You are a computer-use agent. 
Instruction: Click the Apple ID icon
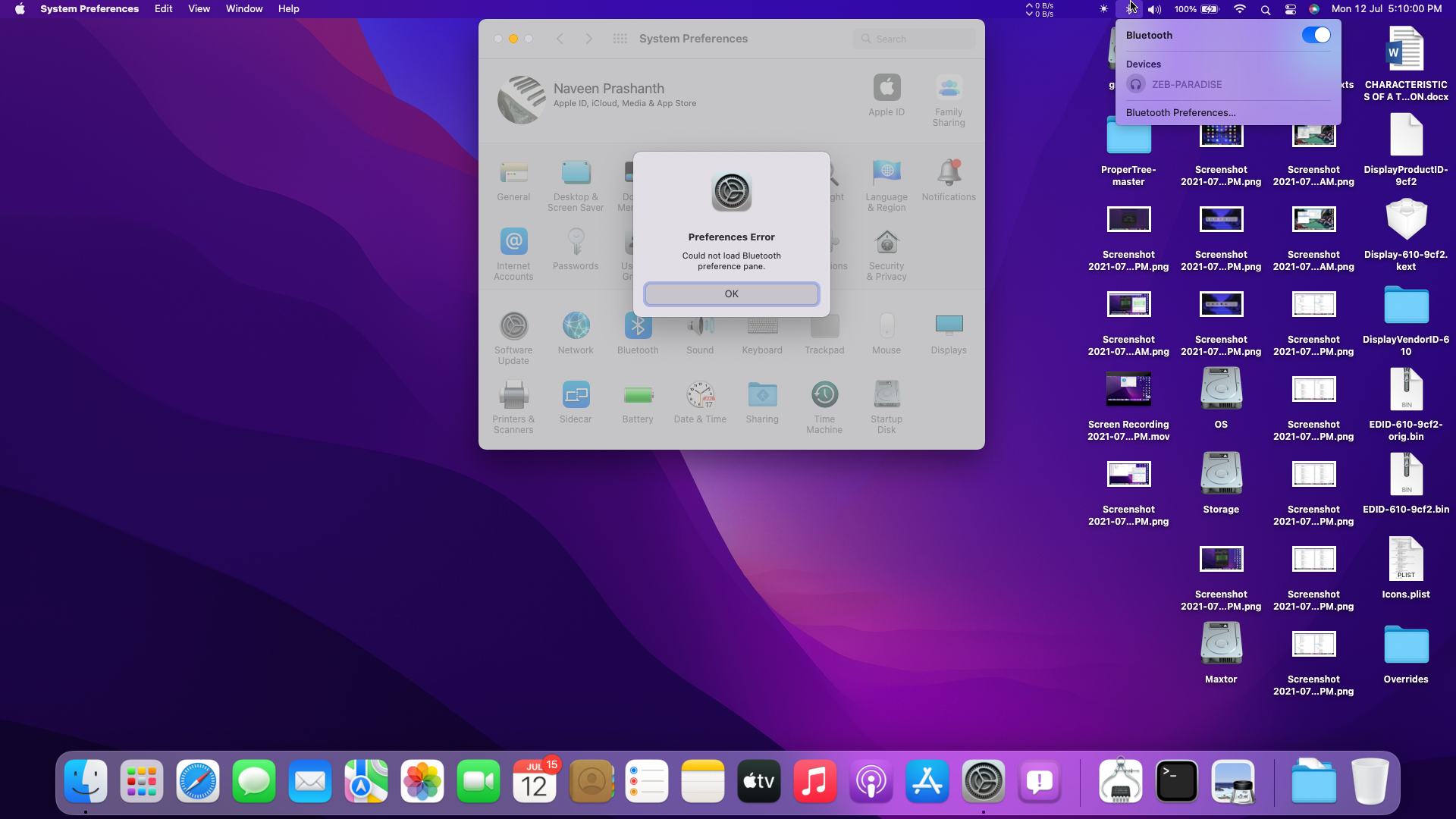[x=886, y=89]
